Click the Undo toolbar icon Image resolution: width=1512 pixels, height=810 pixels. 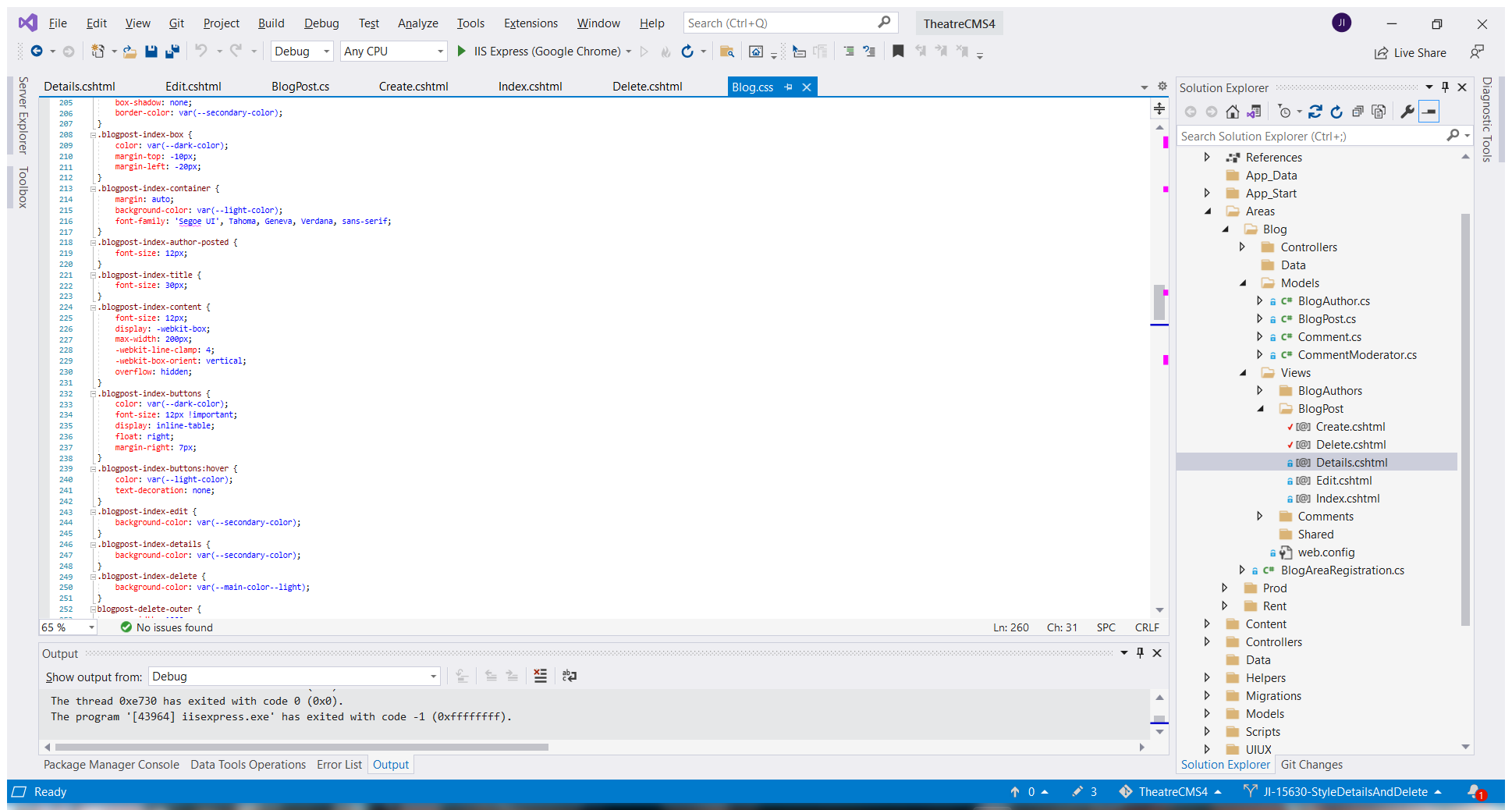202,52
